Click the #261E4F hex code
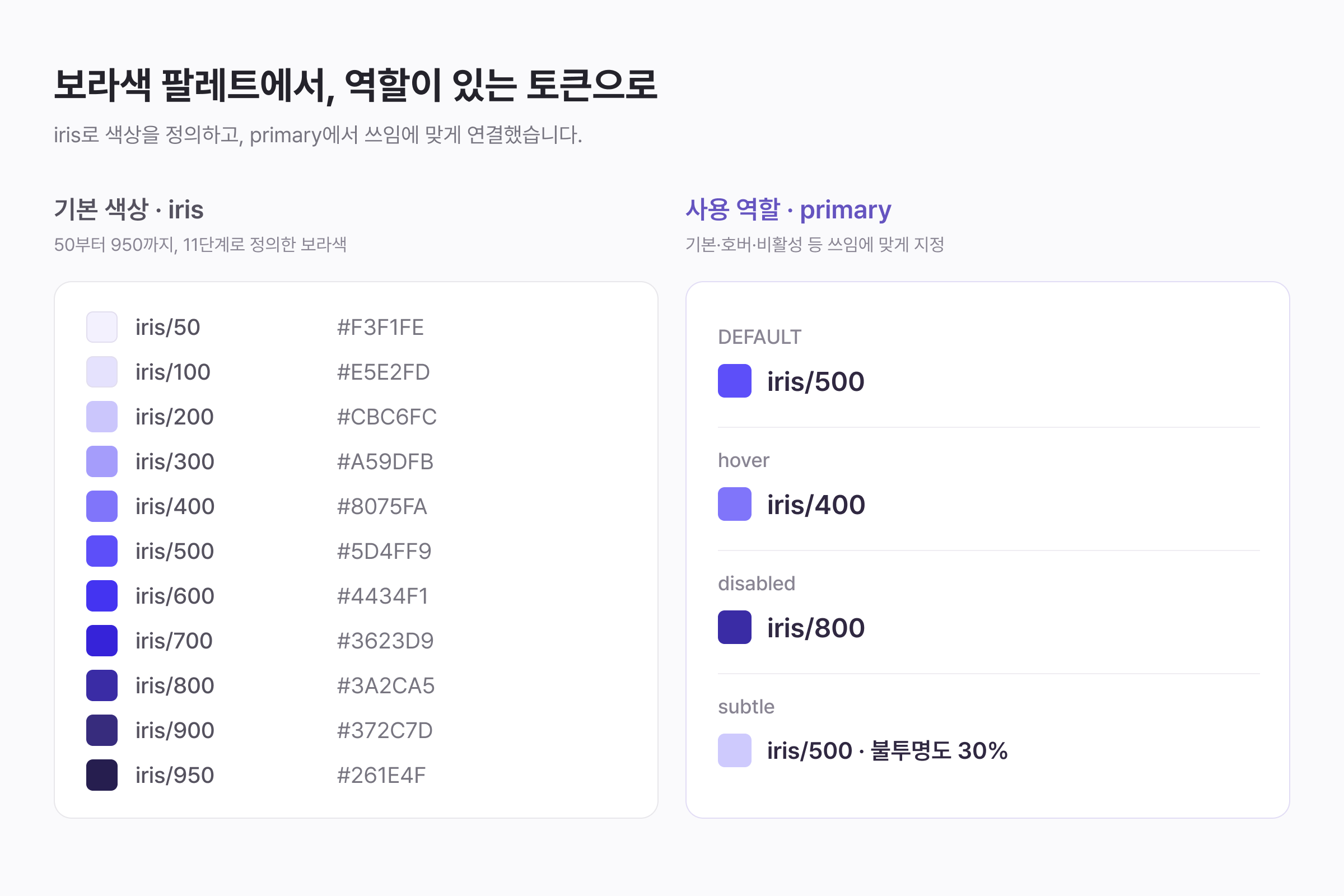This screenshot has width=1344, height=896. (381, 776)
